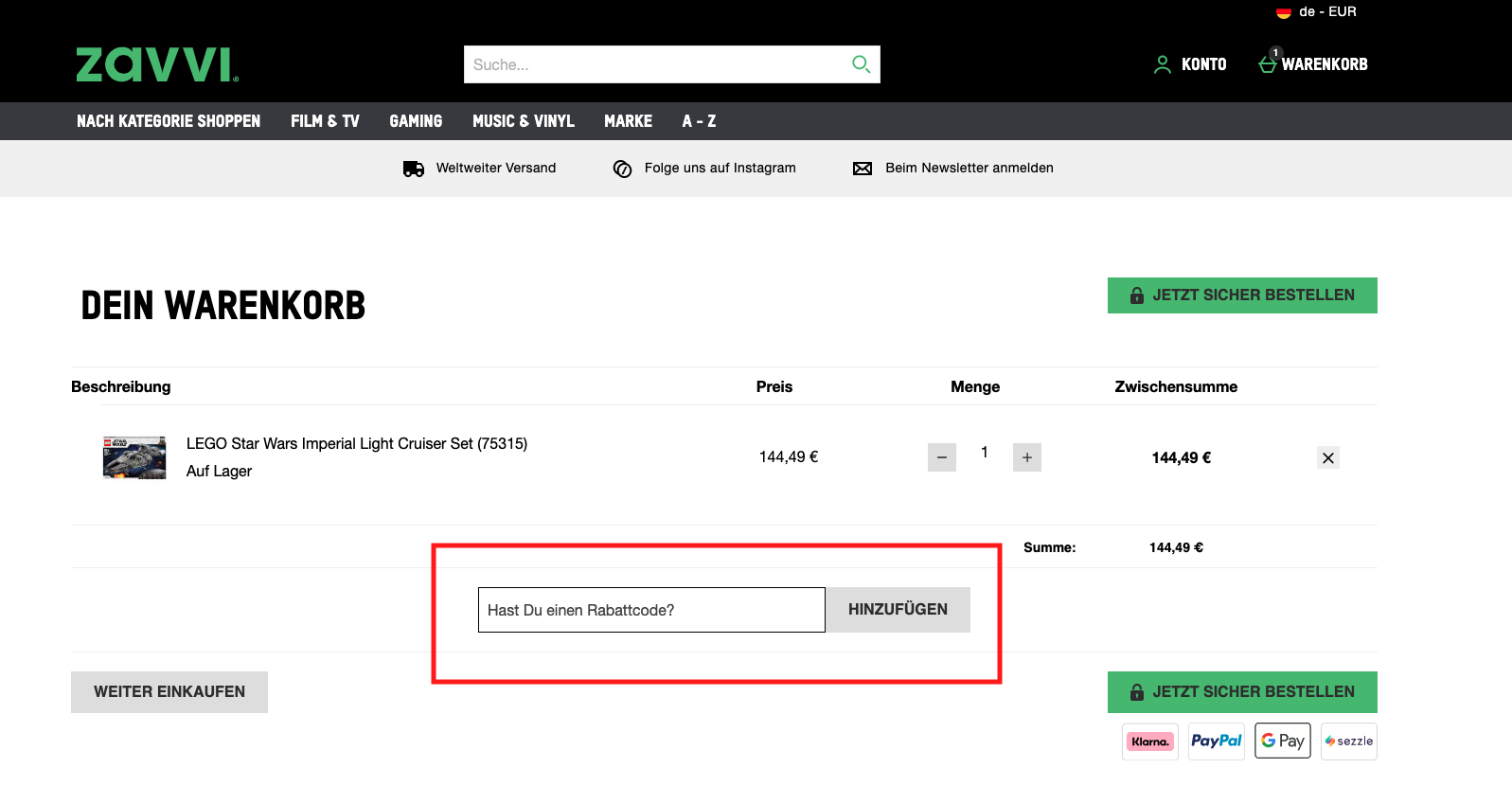Click top Jetzt Sicher Bestellen button
The image size is (1512, 804).
(x=1242, y=295)
